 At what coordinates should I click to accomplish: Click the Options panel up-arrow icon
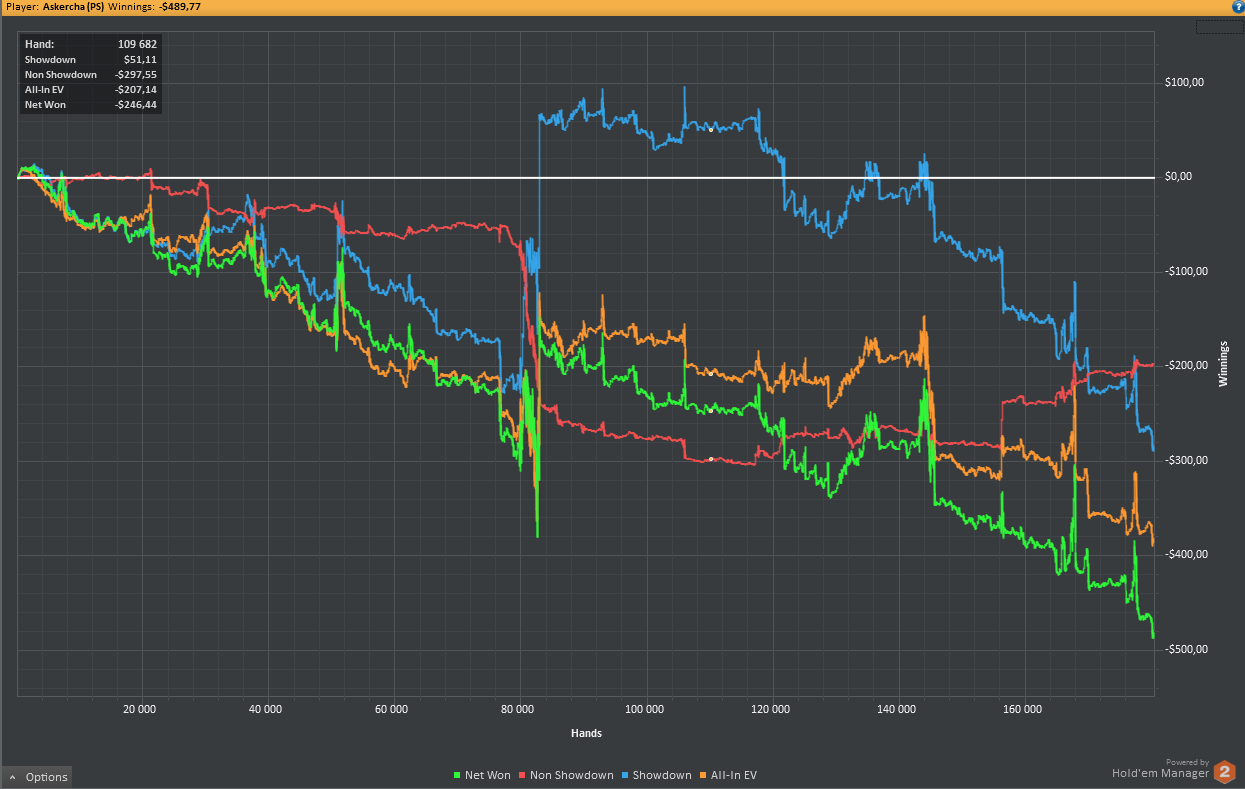click(12, 777)
